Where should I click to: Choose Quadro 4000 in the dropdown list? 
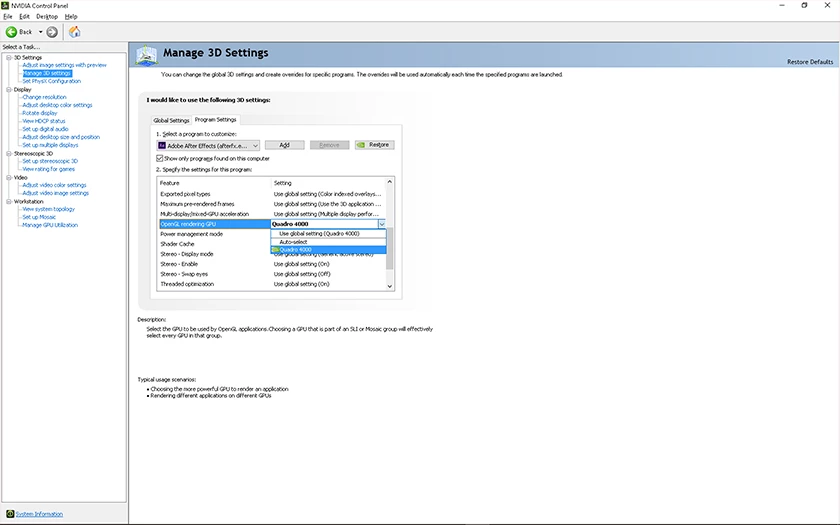(x=328, y=250)
